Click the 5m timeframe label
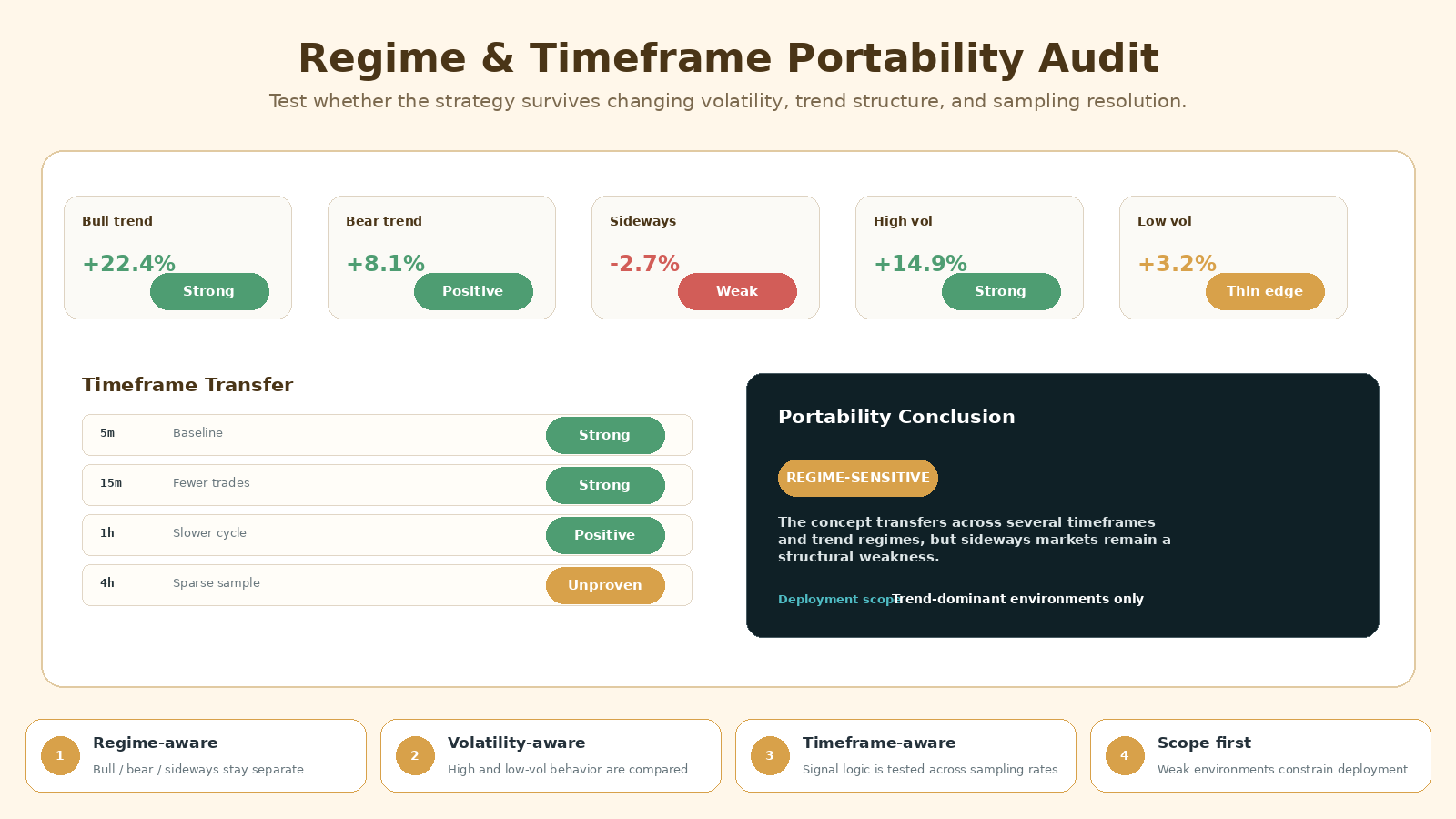 [107, 433]
